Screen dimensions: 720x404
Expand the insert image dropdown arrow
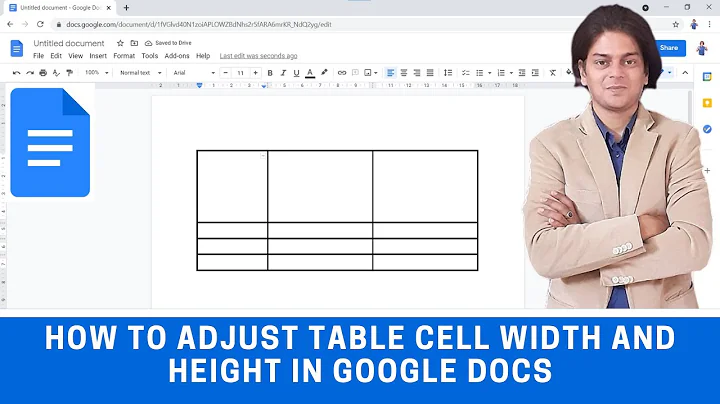(x=376, y=73)
